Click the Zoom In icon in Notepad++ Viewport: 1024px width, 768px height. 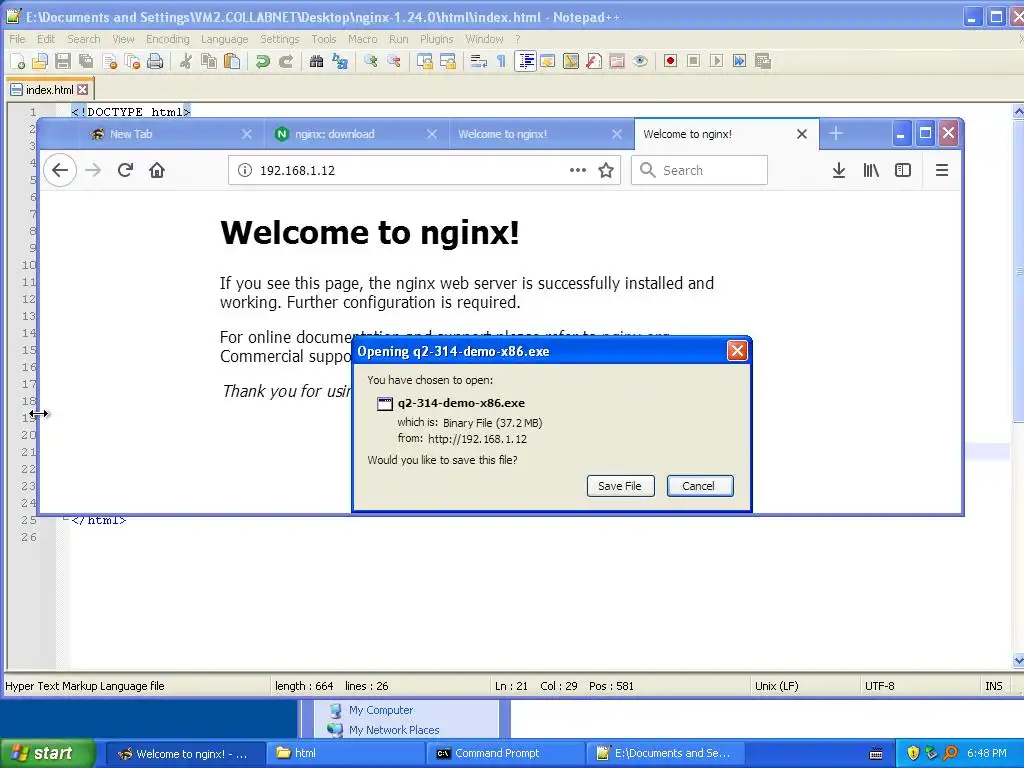click(370, 61)
